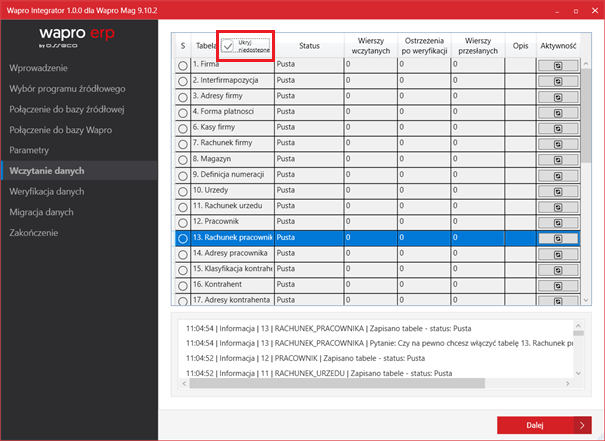Select radio button for 15. Klasyfikacja kontrahenta
The height and width of the screenshot is (441, 605).
click(183, 271)
